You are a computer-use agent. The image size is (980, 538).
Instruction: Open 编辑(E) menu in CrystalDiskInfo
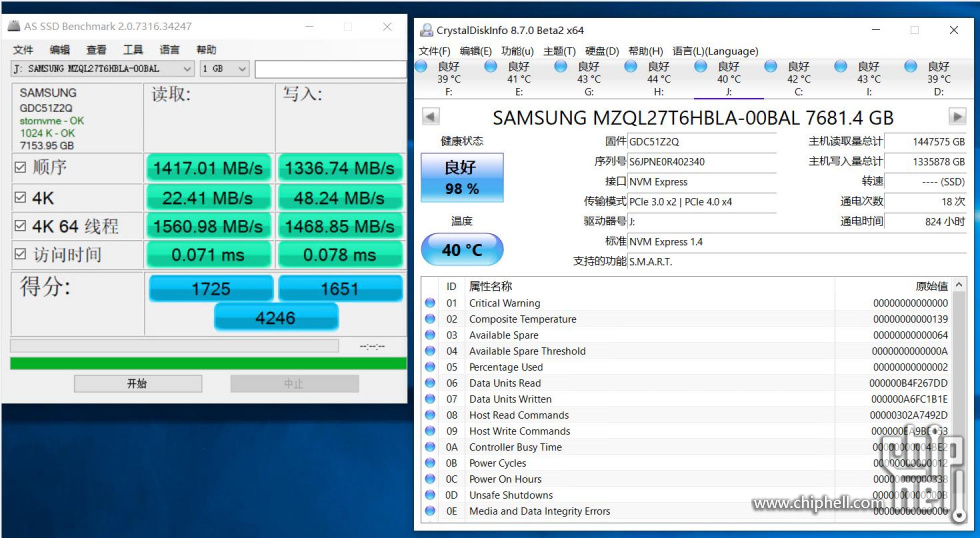click(x=476, y=51)
